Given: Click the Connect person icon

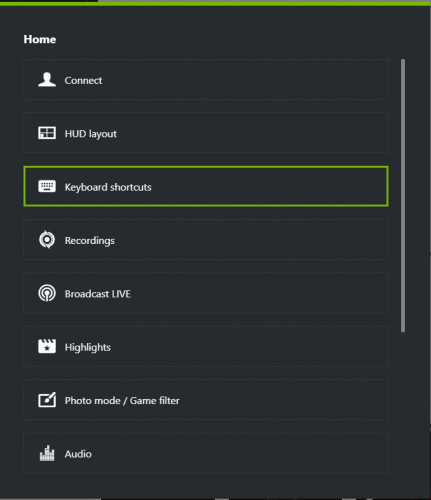Looking at the screenshot, I should click(47, 80).
